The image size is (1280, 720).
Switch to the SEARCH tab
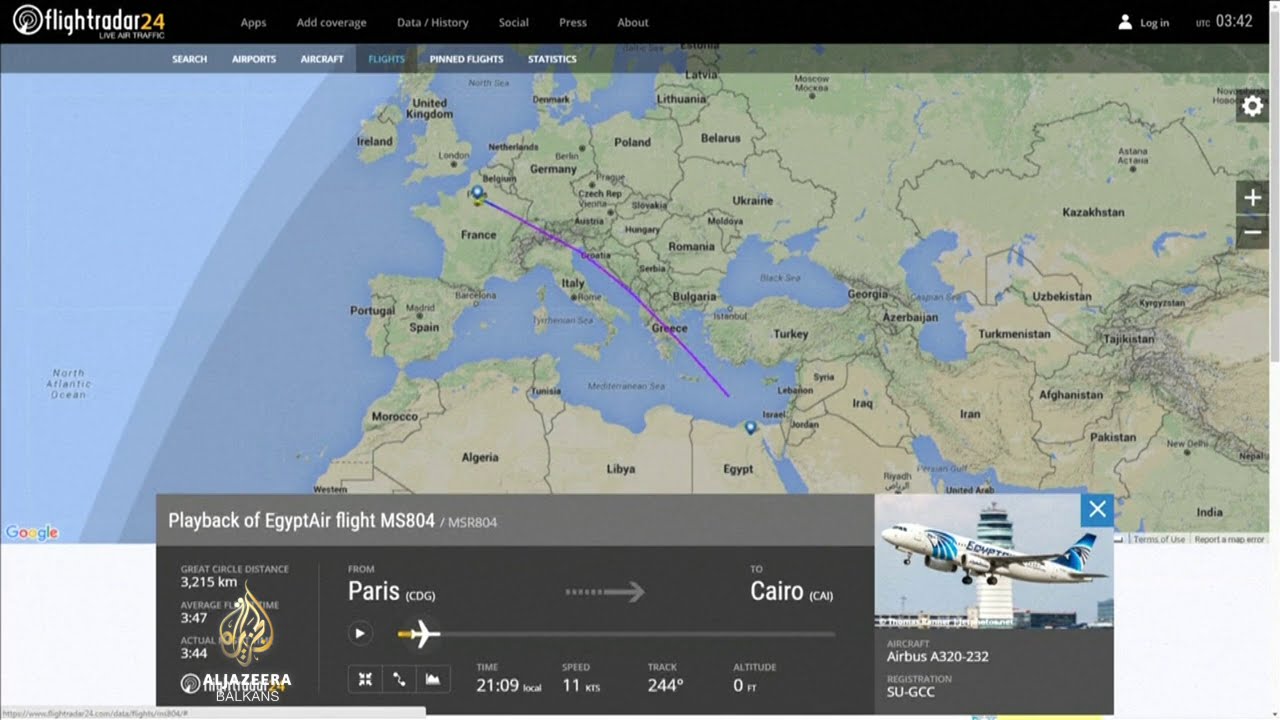(x=190, y=59)
